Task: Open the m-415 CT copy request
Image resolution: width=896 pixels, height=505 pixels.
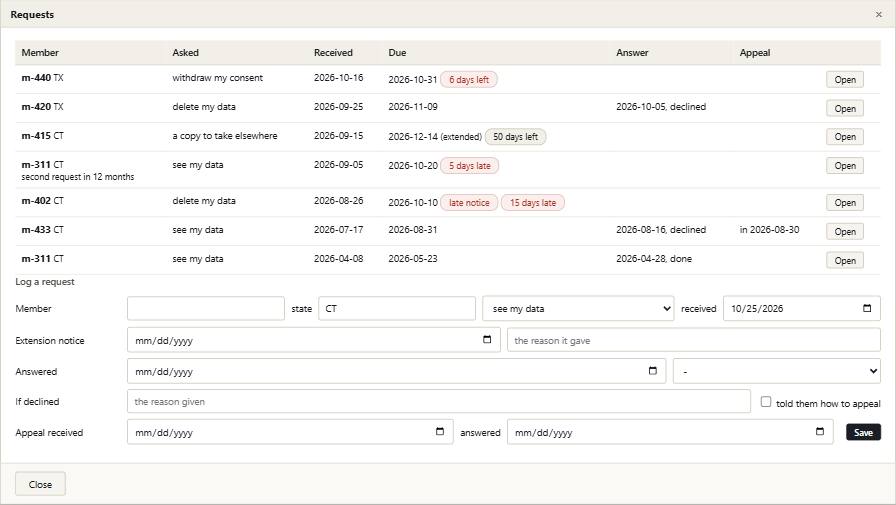Action: click(x=845, y=137)
